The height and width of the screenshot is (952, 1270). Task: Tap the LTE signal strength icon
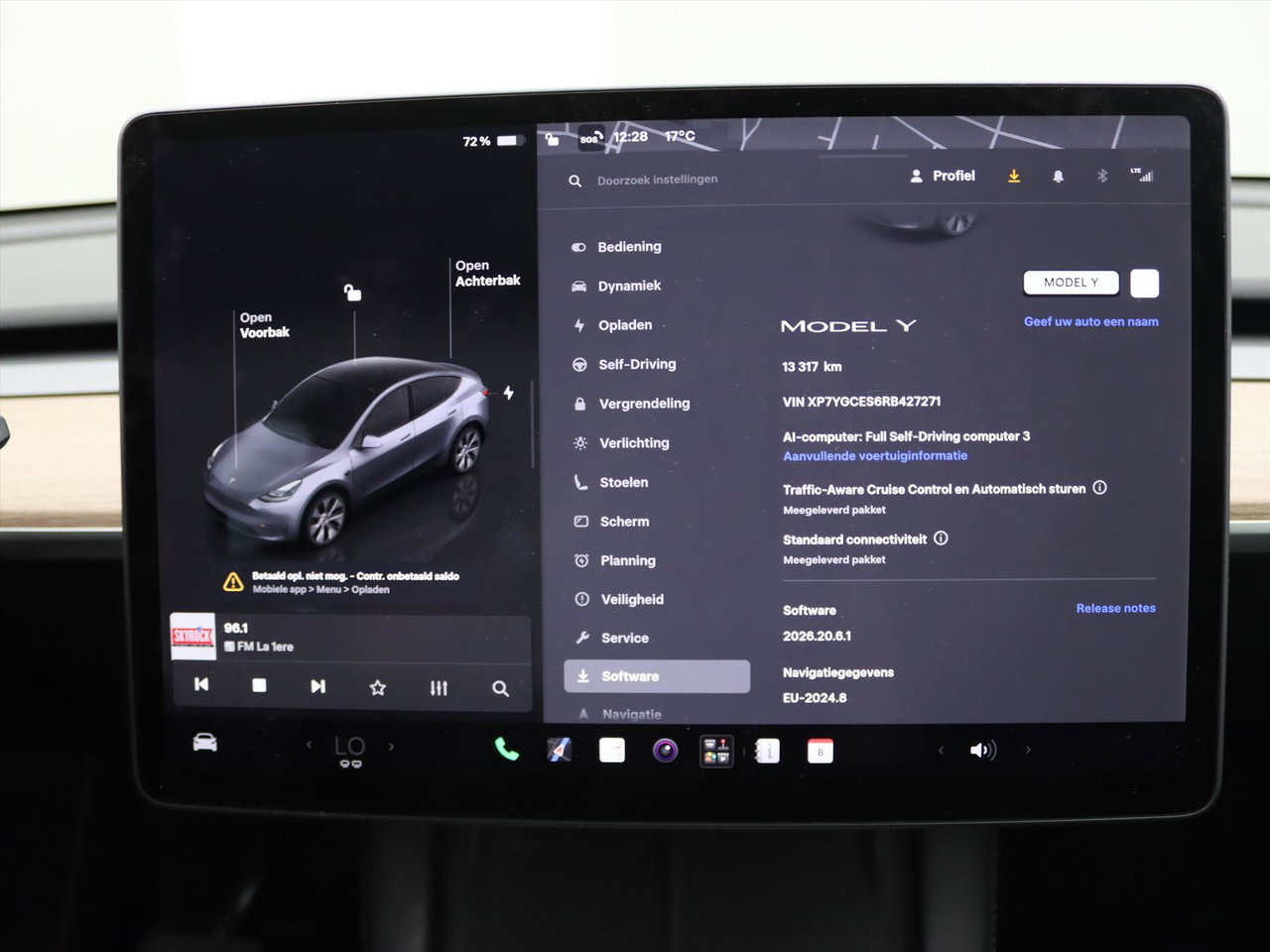click(x=1142, y=176)
